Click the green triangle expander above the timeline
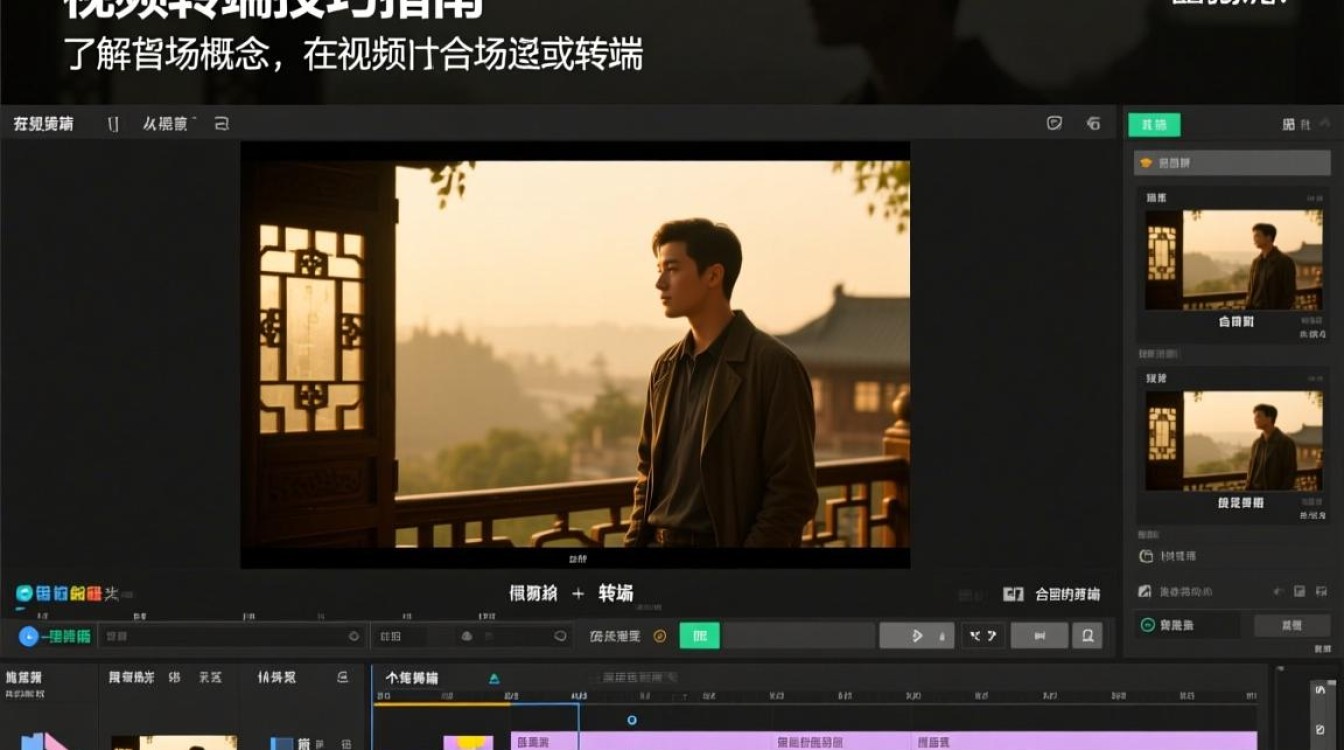Viewport: 1344px width, 750px height. click(493, 677)
